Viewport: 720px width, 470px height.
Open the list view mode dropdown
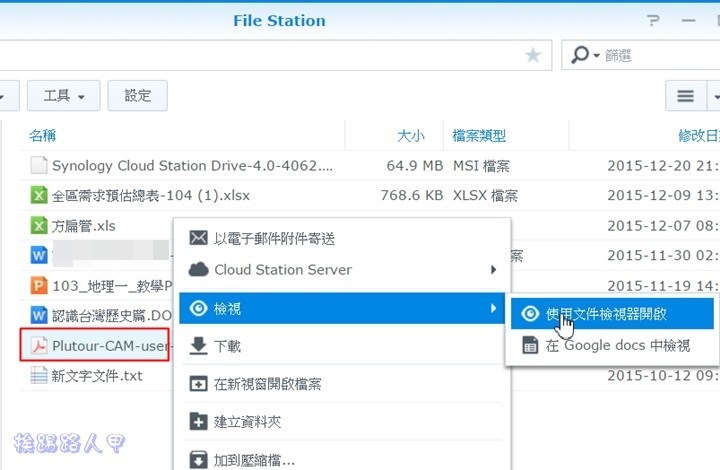pos(692,96)
